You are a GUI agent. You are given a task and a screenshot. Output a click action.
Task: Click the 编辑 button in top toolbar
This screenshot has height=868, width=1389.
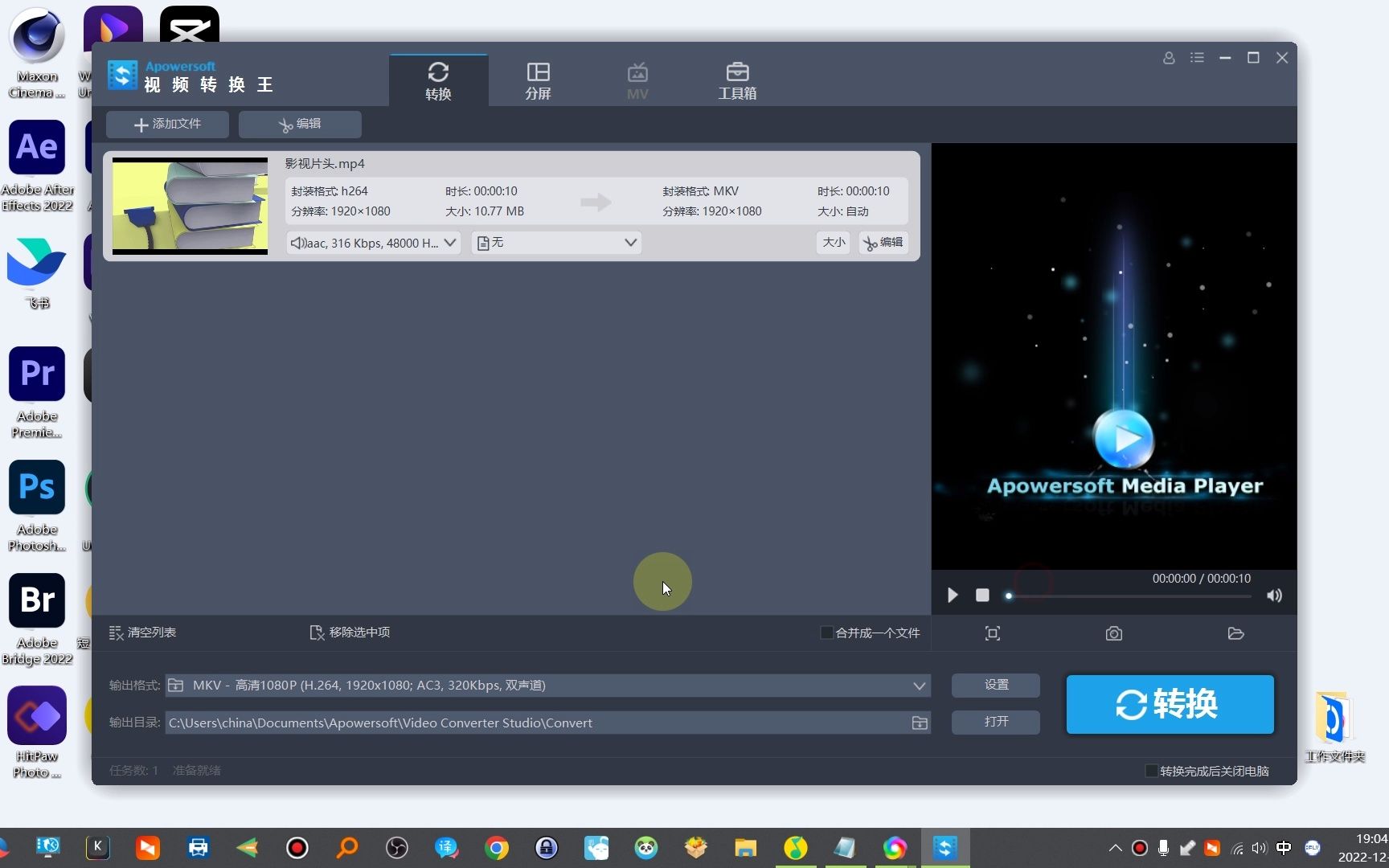[300, 125]
